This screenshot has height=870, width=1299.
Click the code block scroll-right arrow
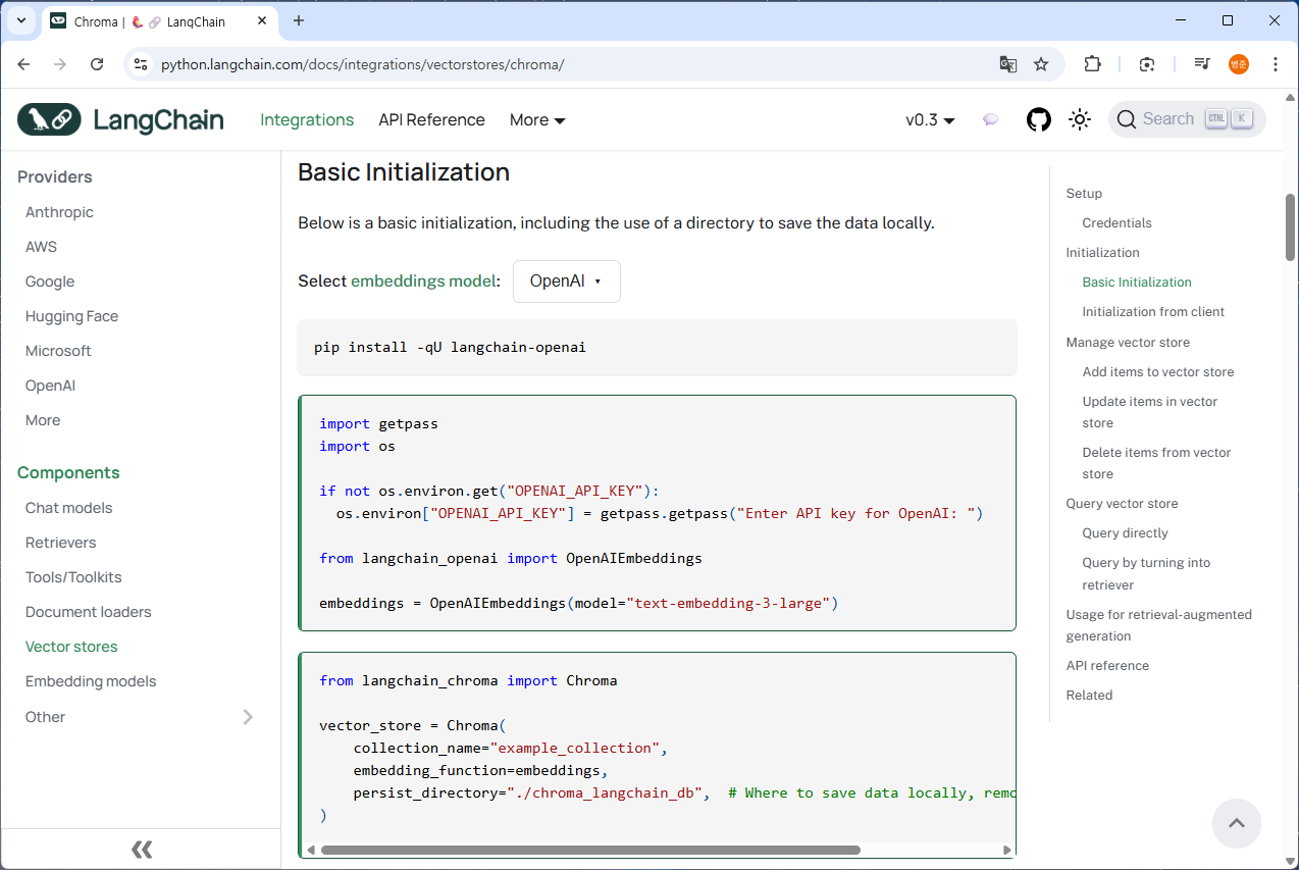tap(1007, 850)
